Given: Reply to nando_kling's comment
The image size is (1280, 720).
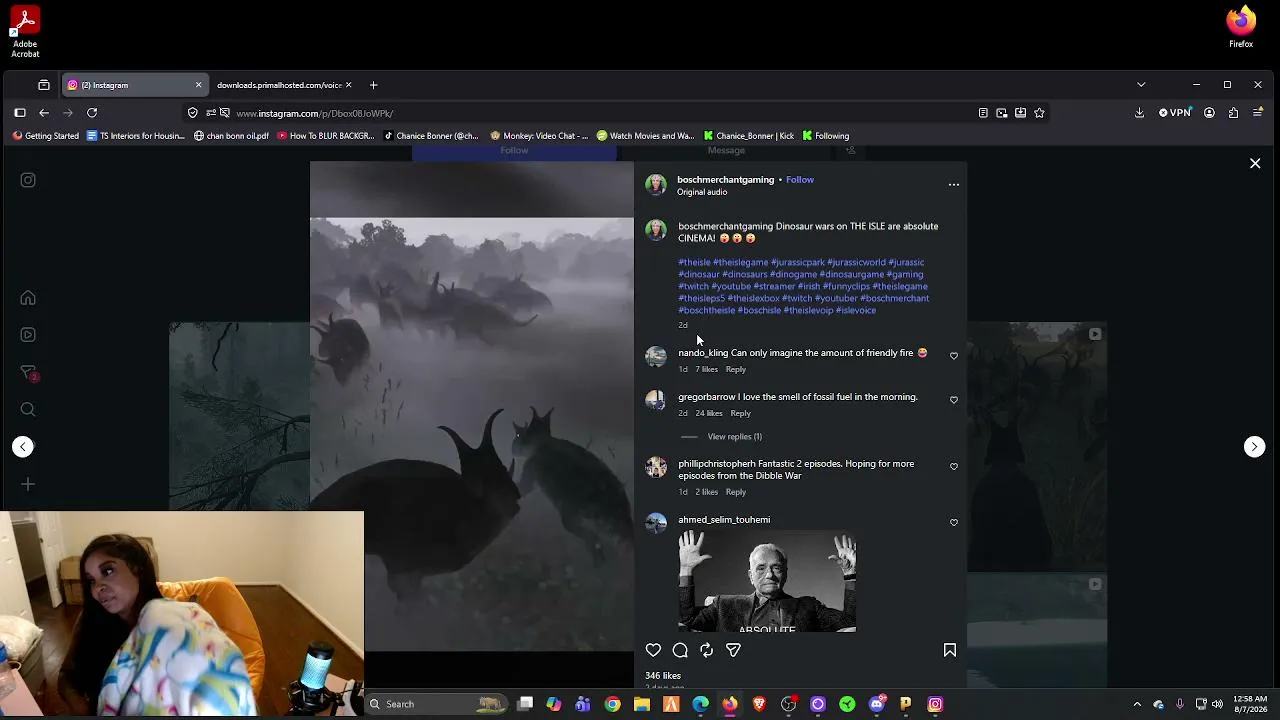Looking at the screenshot, I should coord(735,370).
